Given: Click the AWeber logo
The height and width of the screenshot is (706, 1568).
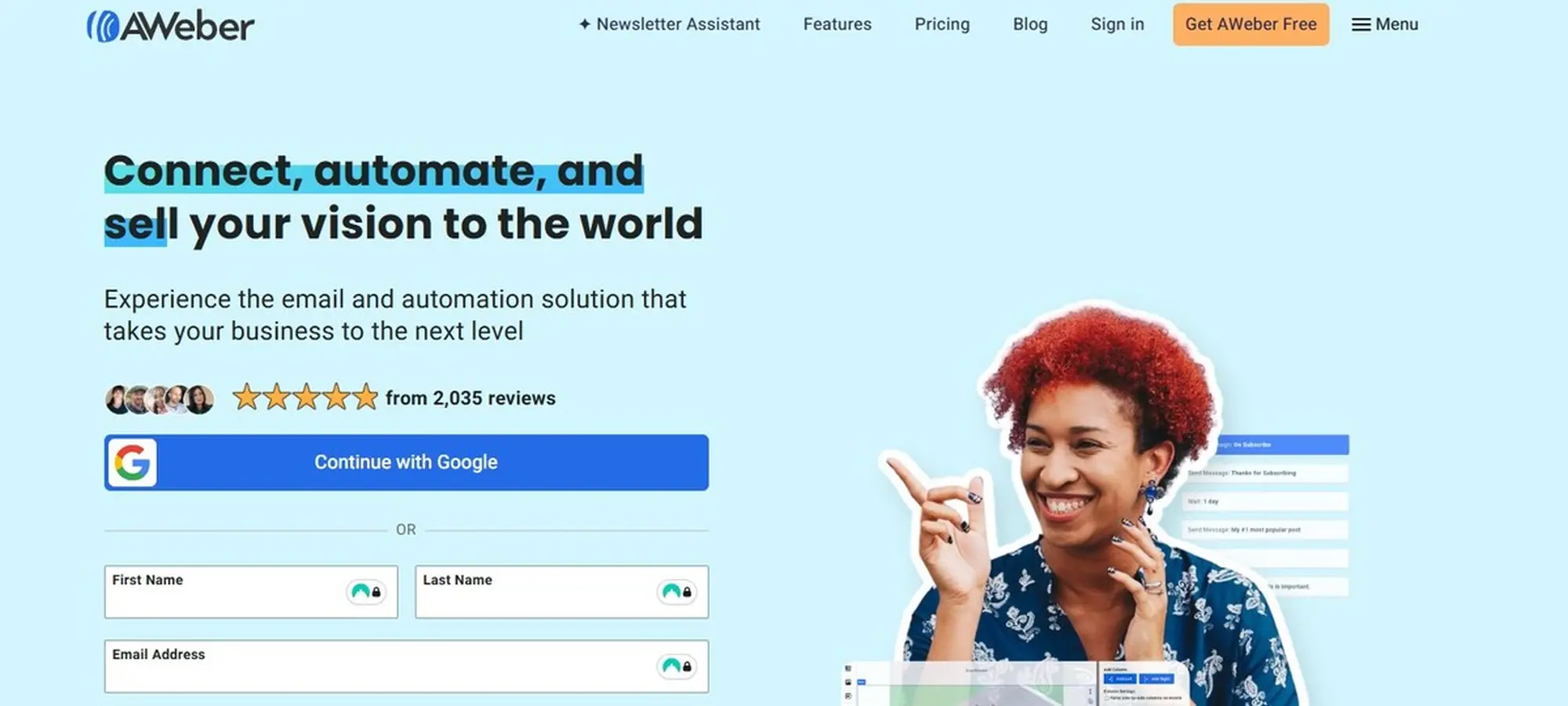Looking at the screenshot, I should [x=170, y=26].
